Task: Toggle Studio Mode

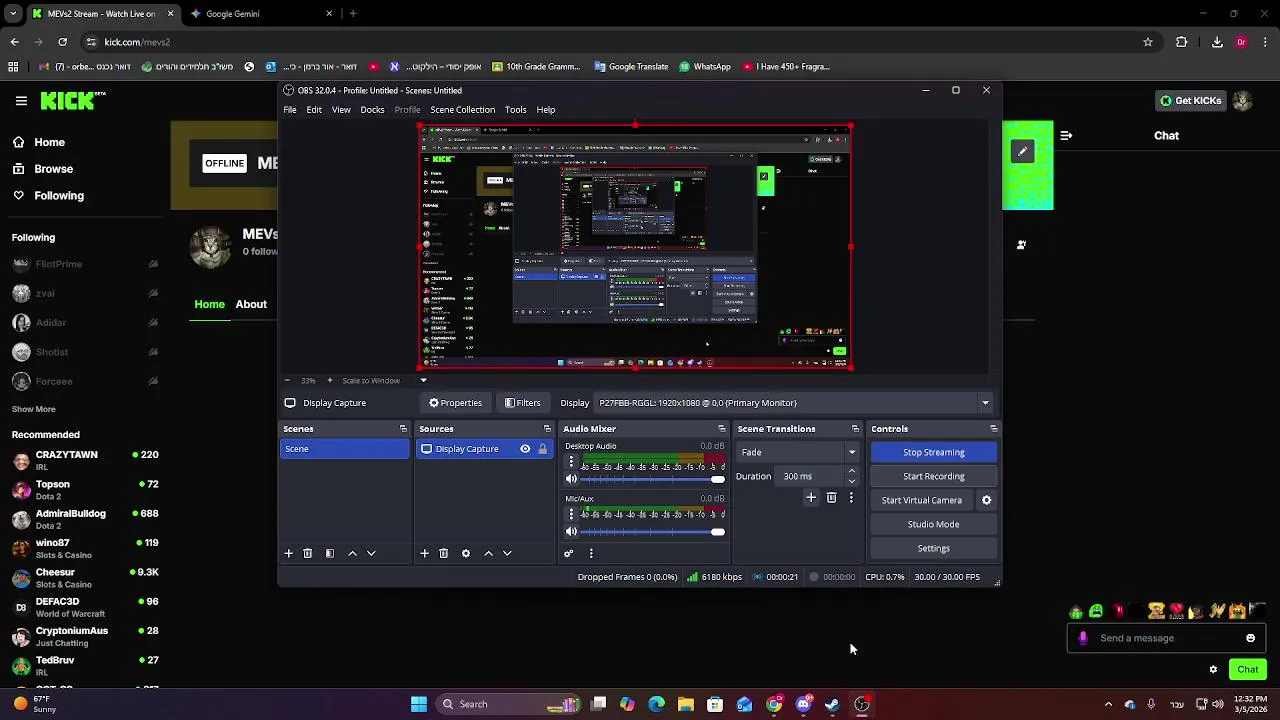Action: pyautogui.click(x=933, y=524)
